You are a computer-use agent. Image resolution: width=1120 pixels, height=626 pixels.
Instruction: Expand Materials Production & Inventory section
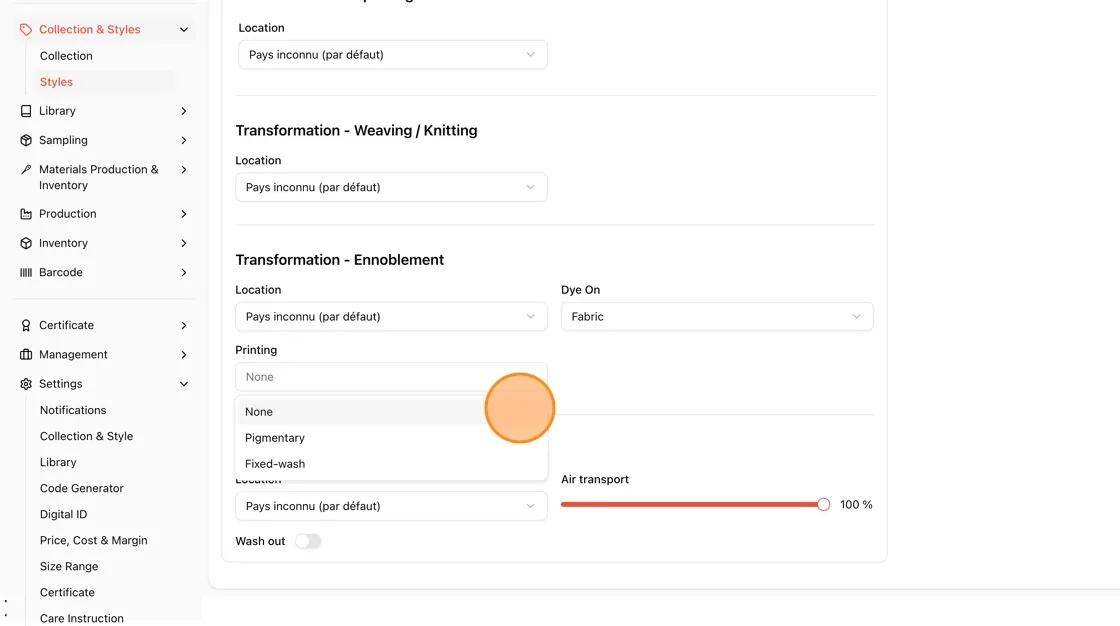tap(184, 169)
